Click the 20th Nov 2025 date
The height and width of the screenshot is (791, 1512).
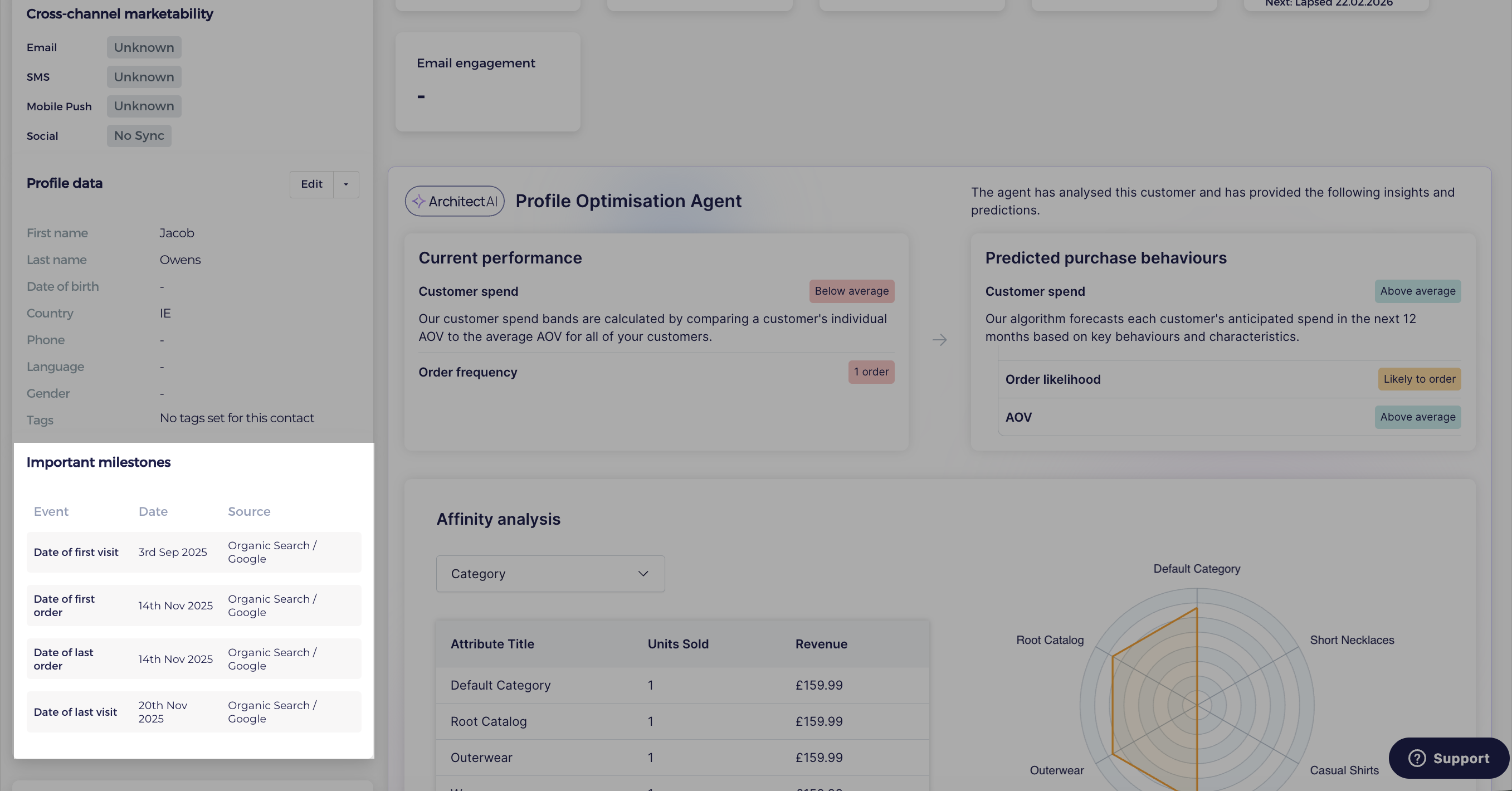click(x=163, y=712)
